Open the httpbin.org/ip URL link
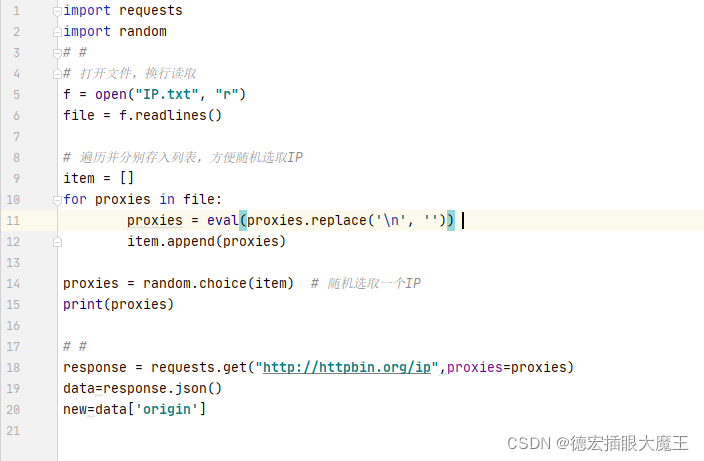 point(347,368)
